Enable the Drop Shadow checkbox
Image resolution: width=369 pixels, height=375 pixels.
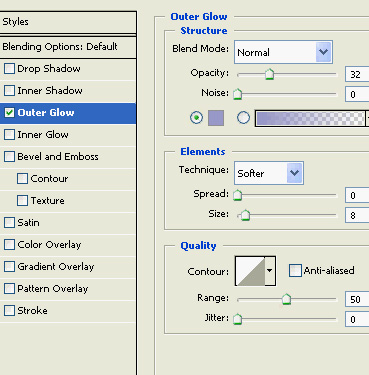point(9,68)
